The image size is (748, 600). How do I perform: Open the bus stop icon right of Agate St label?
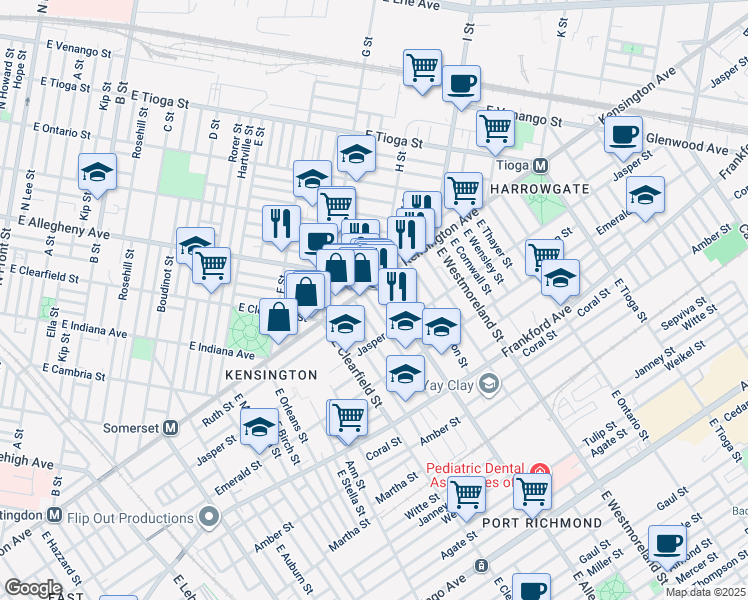tap(481, 566)
